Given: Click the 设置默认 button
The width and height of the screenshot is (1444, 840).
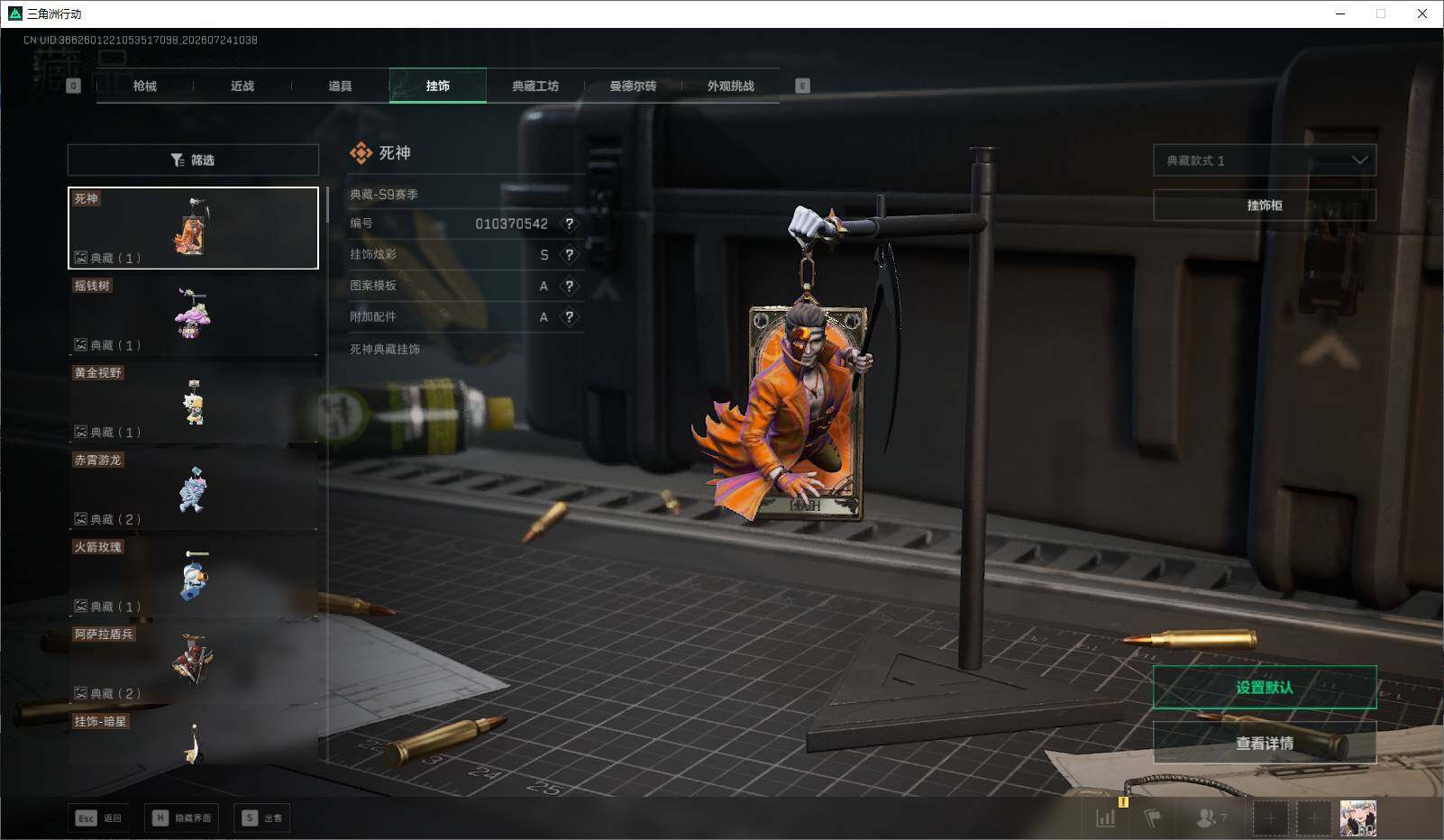Looking at the screenshot, I should tap(1265, 688).
